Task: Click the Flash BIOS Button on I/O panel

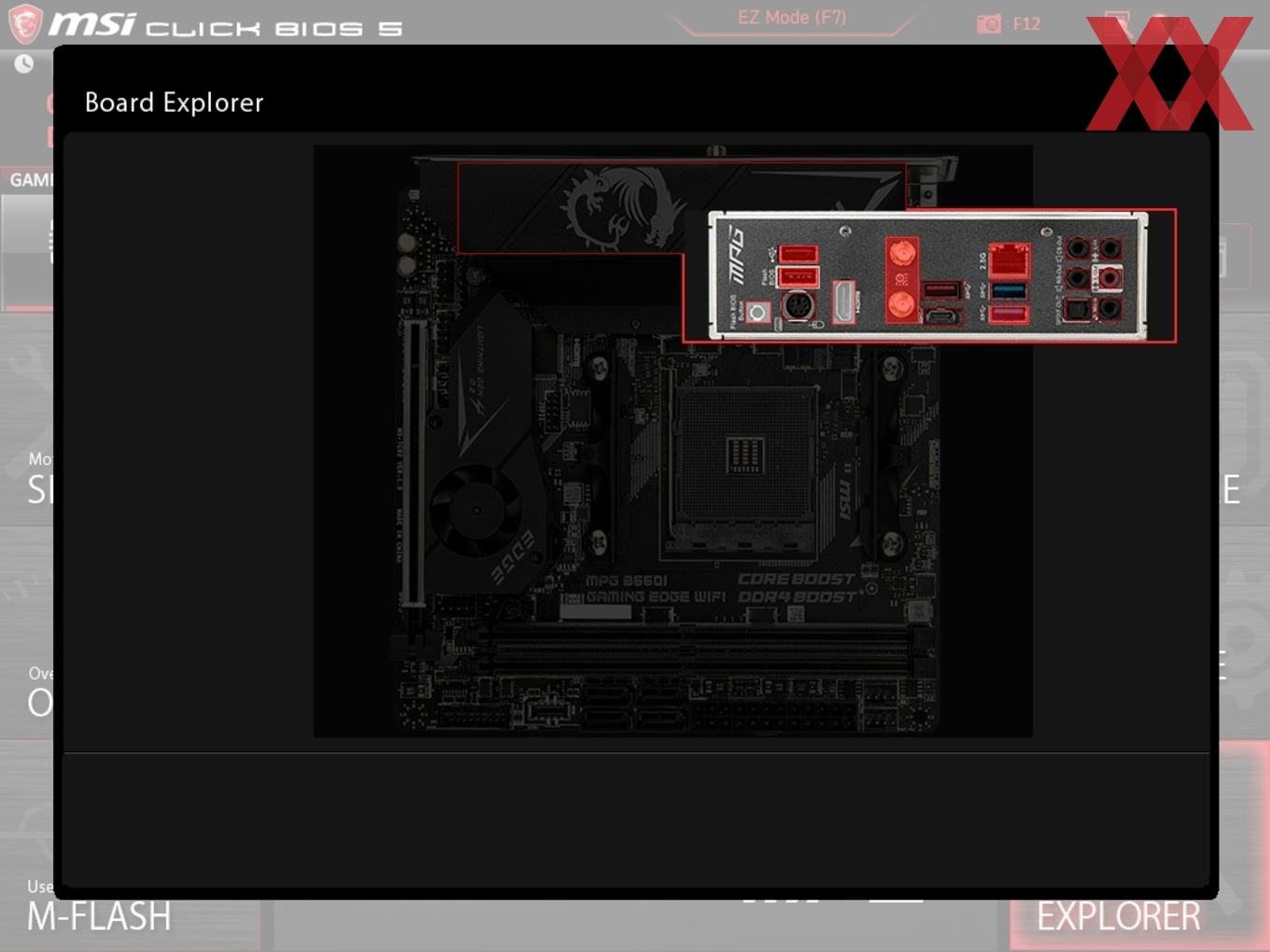Action: tap(758, 312)
